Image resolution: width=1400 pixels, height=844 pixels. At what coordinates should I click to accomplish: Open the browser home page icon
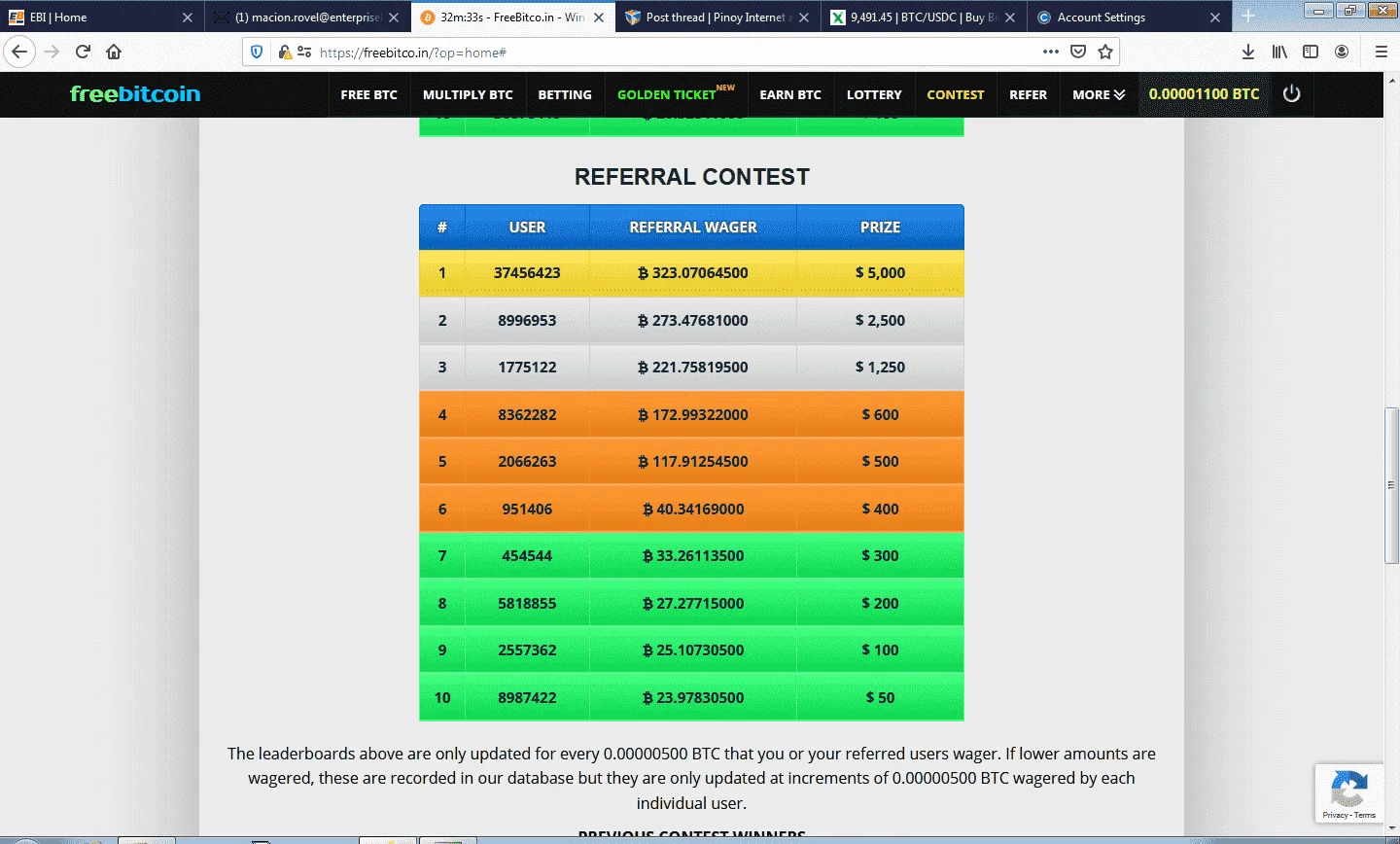click(114, 52)
